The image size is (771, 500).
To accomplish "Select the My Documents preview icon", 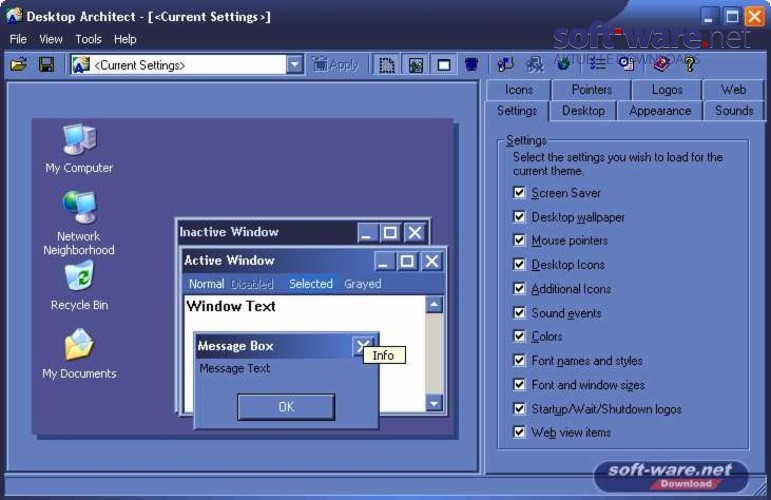I will coord(79,354).
